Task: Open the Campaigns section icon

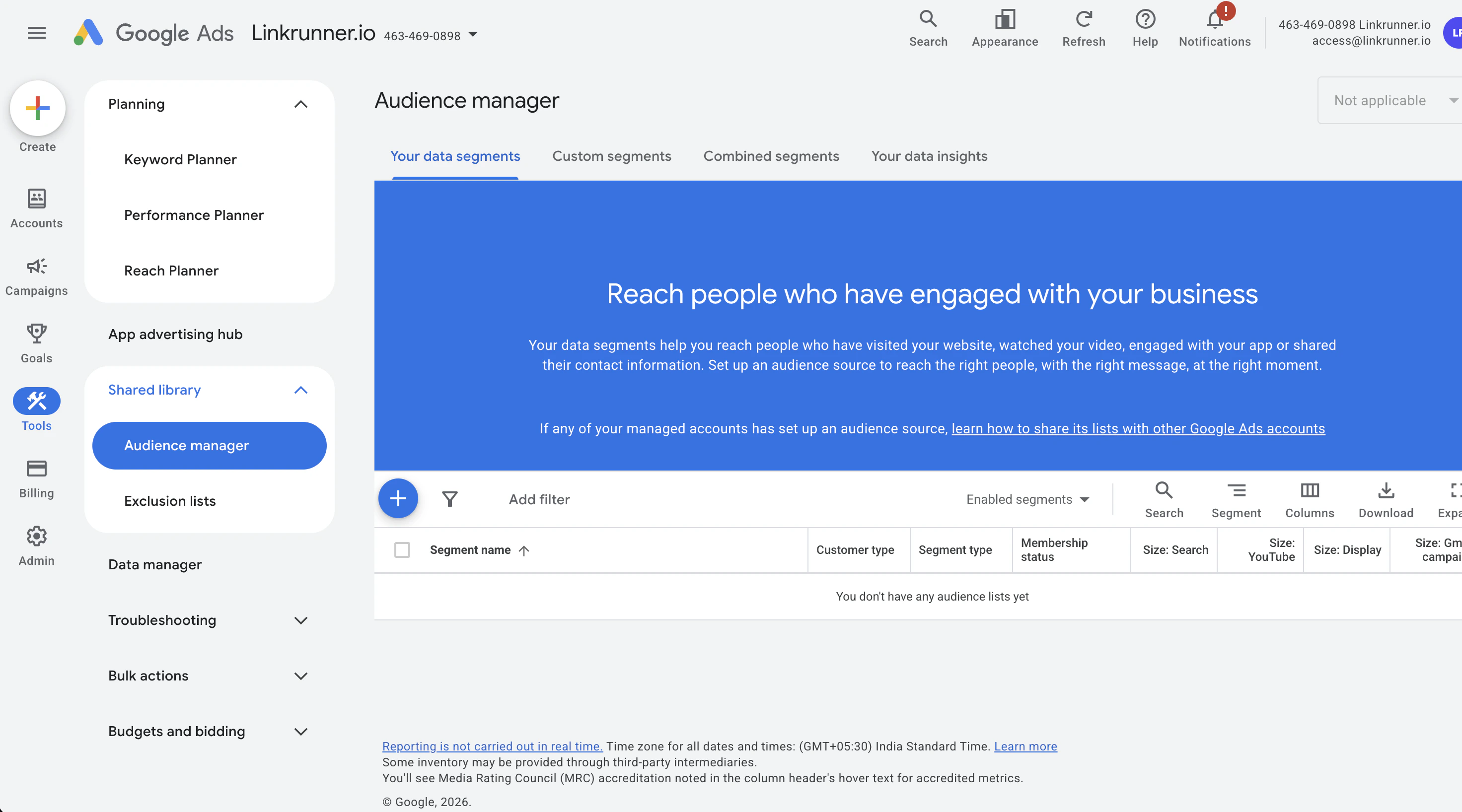Action: click(x=36, y=267)
